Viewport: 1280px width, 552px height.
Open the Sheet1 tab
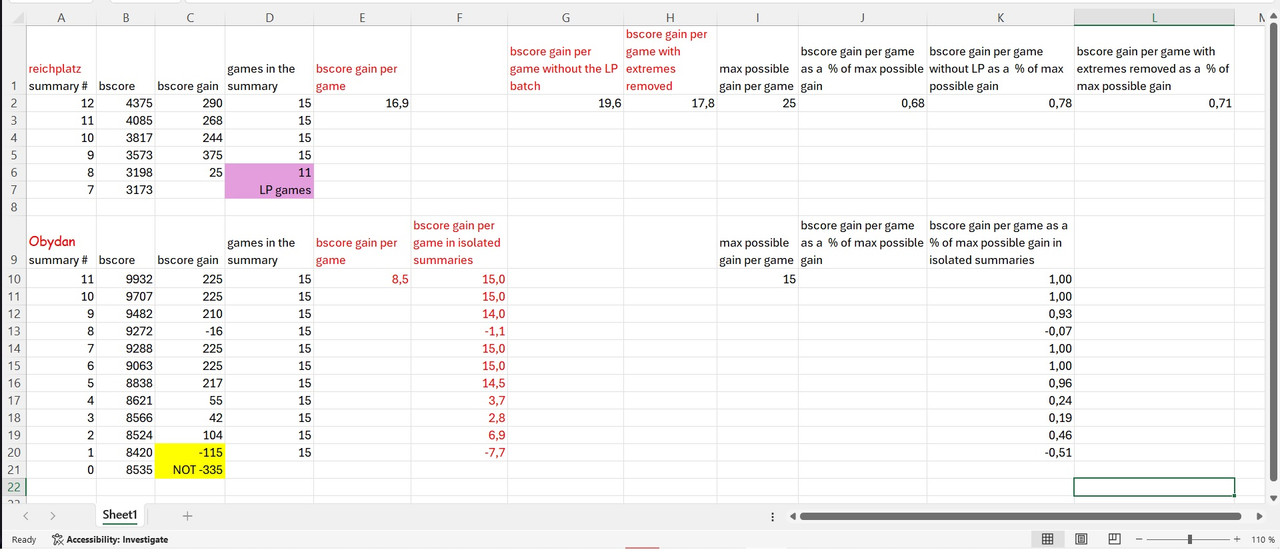click(x=119, y=515)
